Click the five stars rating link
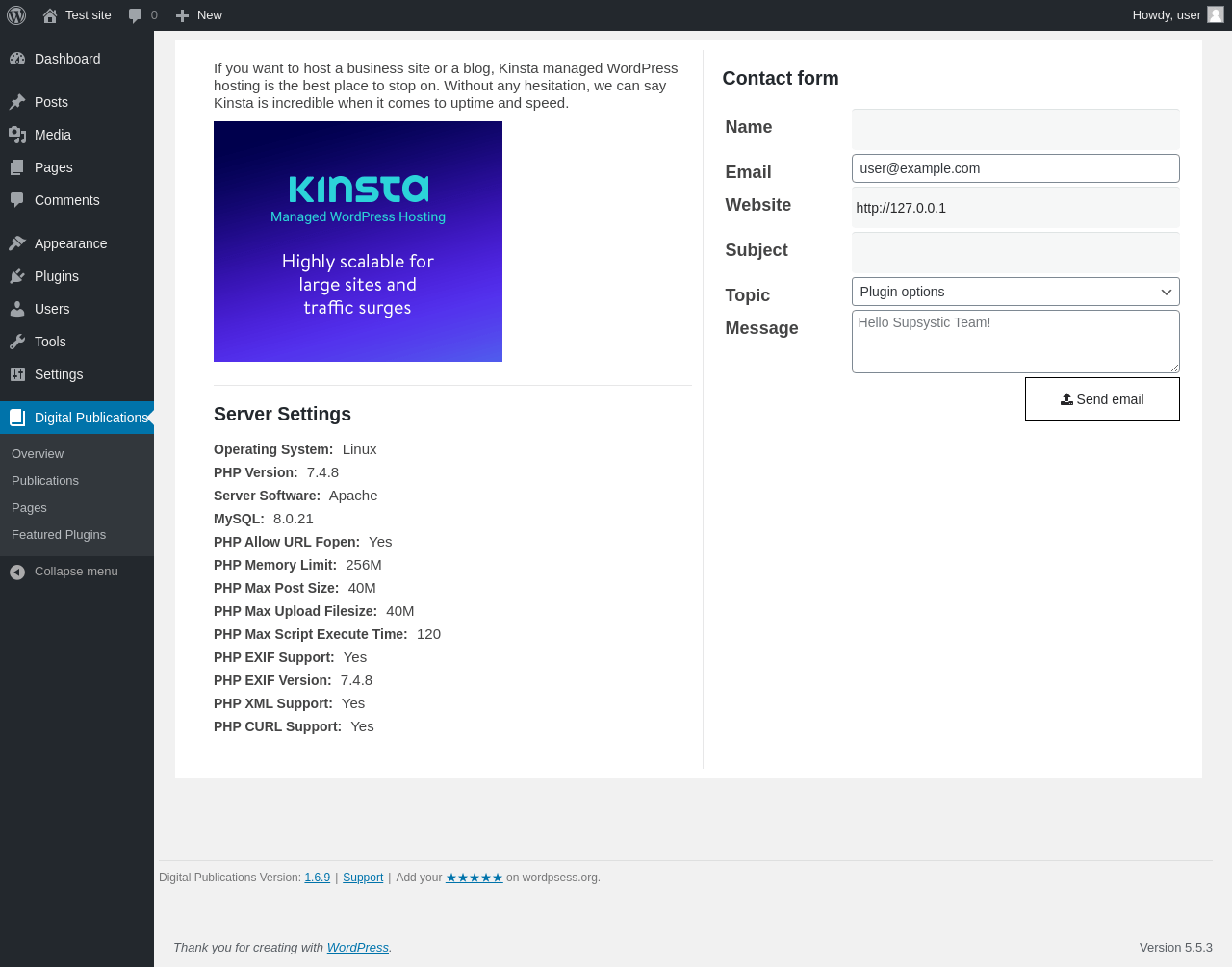This screenshot has height=967, width=1232. [475, 878]
